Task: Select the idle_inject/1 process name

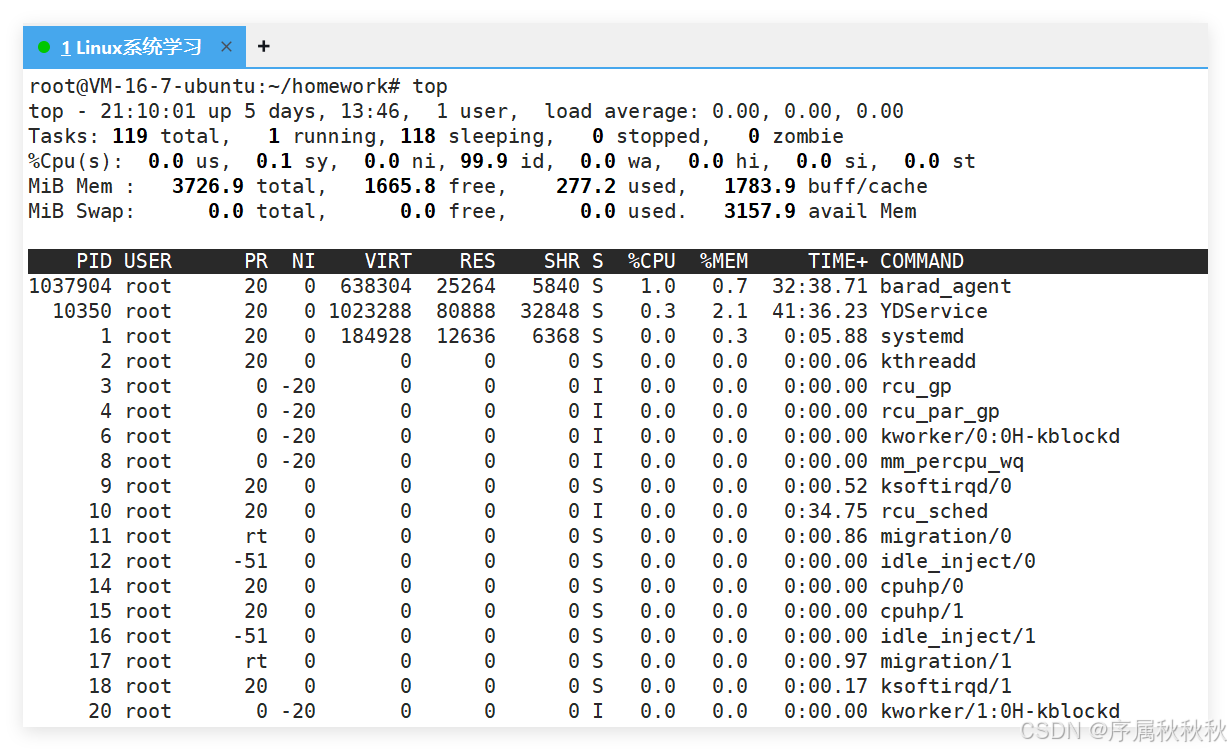Action: pyautogui.click(x=958, y=636)
